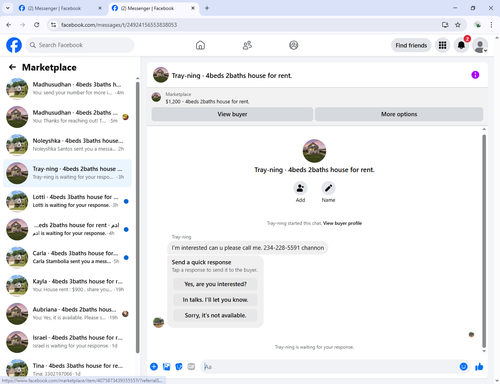Click the address bar URL
500x384 pixels.
[119, 25]
